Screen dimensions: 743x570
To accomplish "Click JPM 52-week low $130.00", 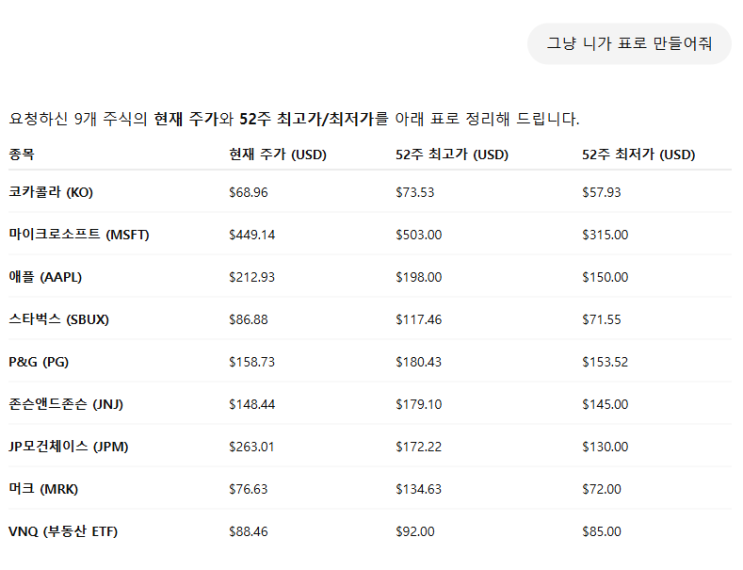I will coord(605,447).
